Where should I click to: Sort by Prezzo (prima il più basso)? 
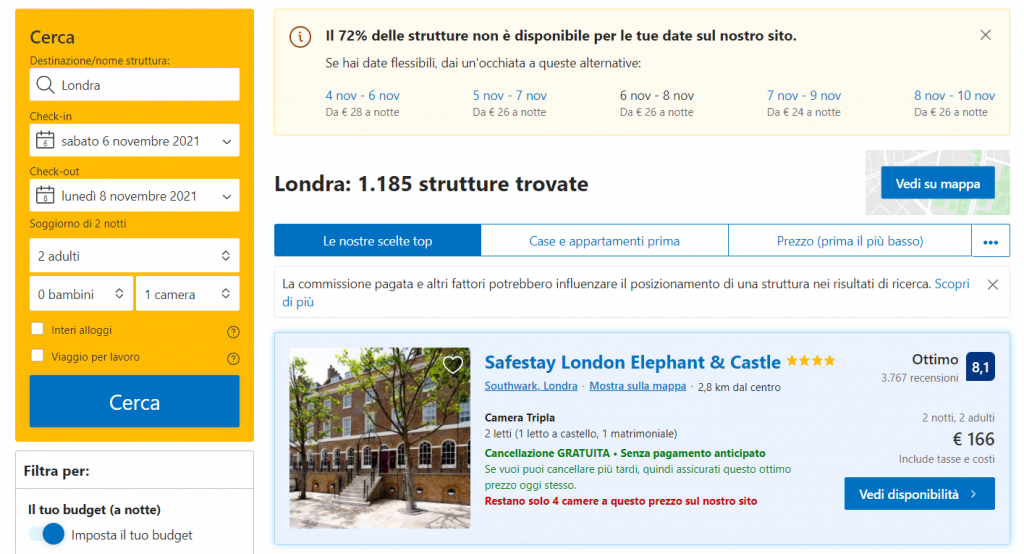[x=849, y=241]
